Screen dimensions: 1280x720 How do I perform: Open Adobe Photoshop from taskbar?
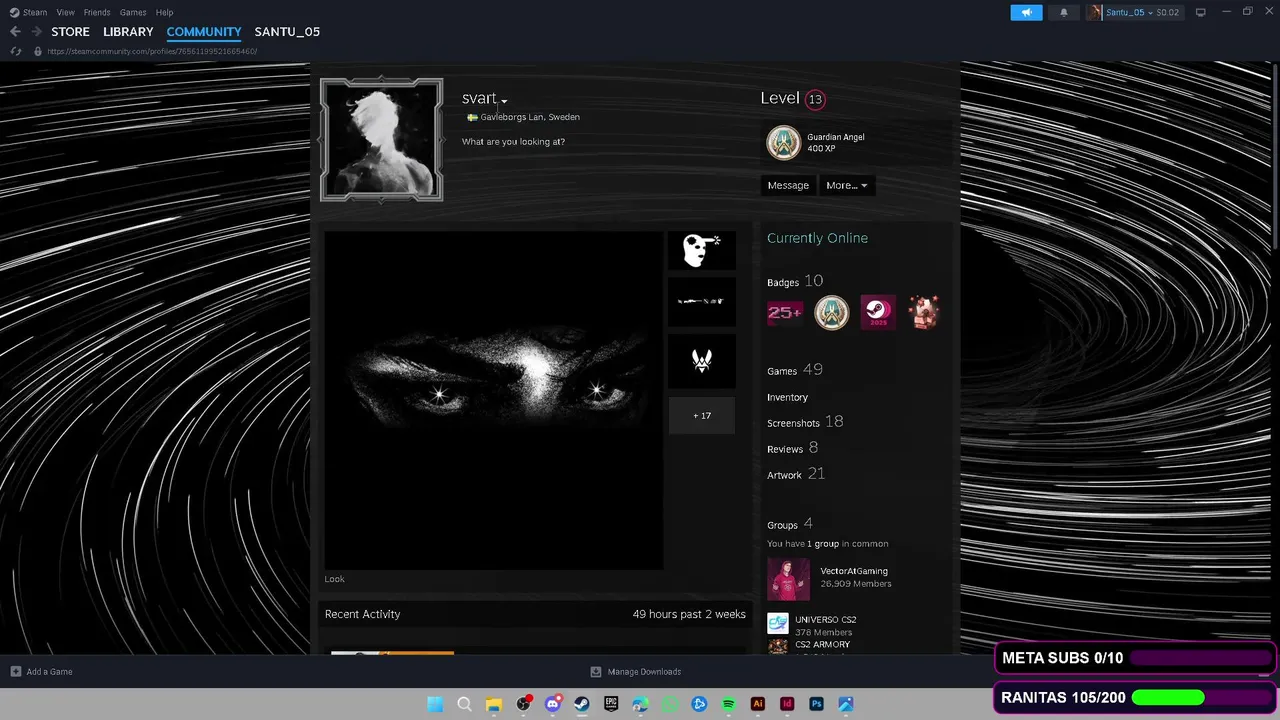pos(816,704)
